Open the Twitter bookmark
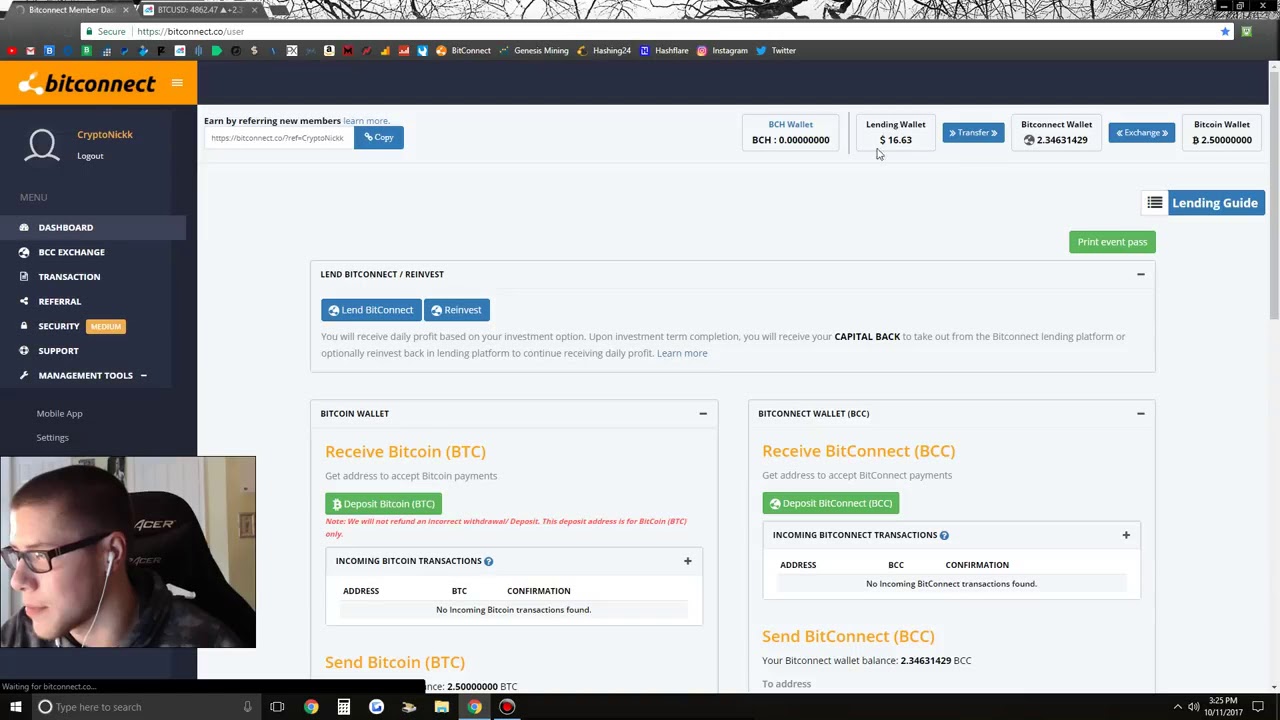Screen dimensions: 1280x720 coord(776,50)
